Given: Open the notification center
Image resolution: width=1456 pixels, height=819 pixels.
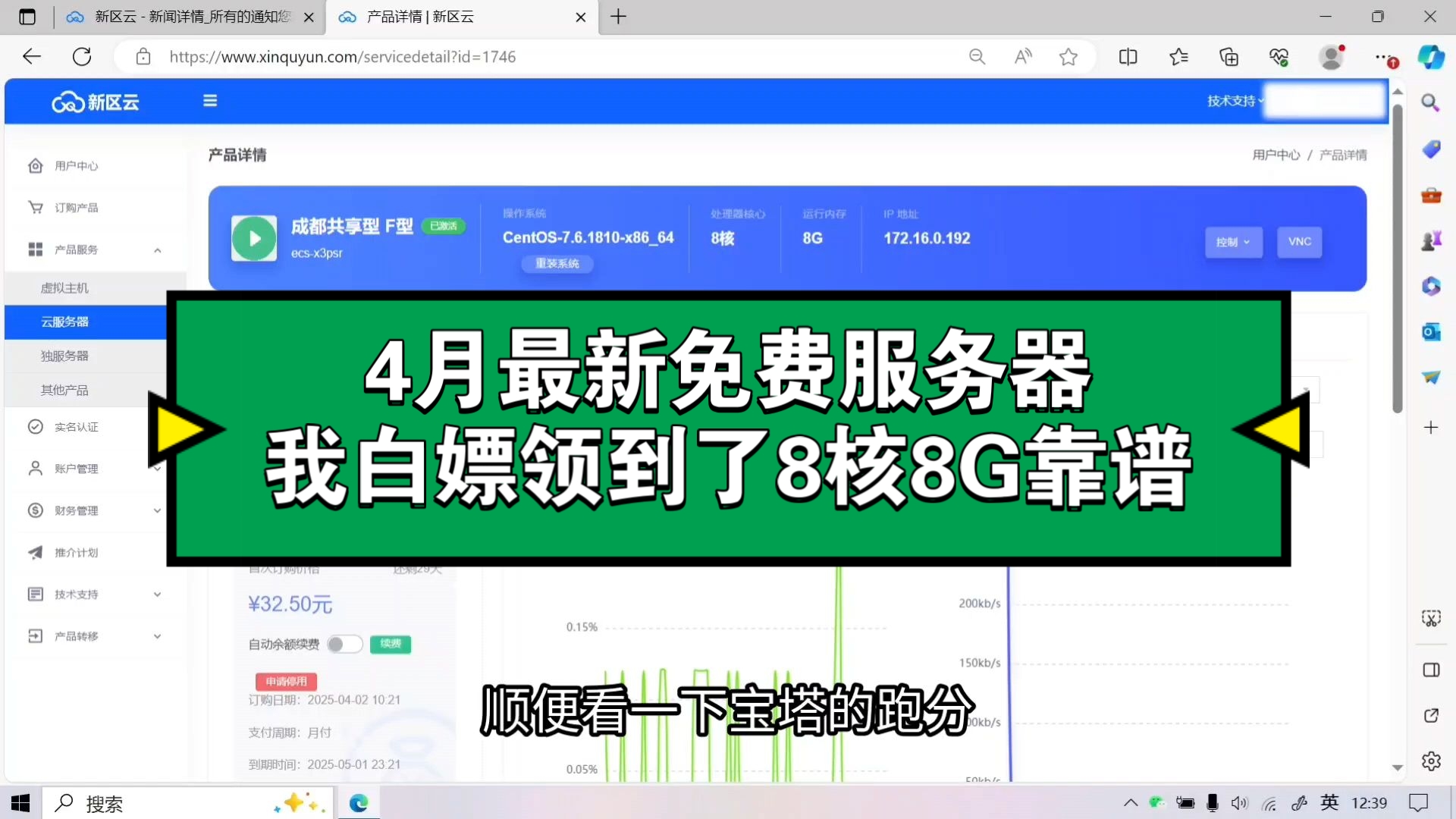Looking at the screenshot, I should coord(1417,803).
